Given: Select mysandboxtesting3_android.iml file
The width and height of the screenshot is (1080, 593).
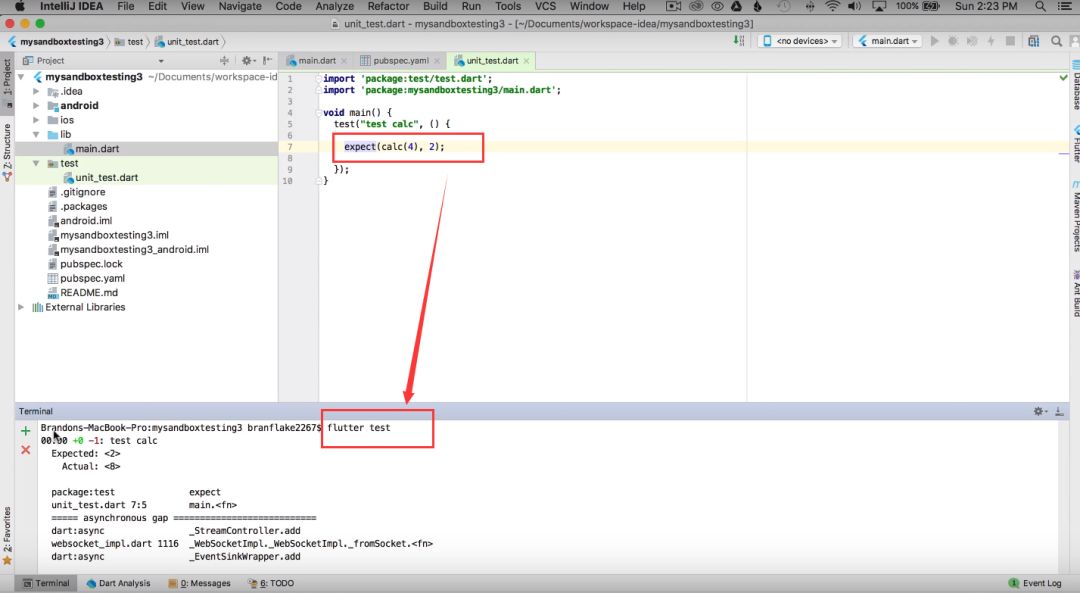Looking at the screenshot, I should click(128, 250).
